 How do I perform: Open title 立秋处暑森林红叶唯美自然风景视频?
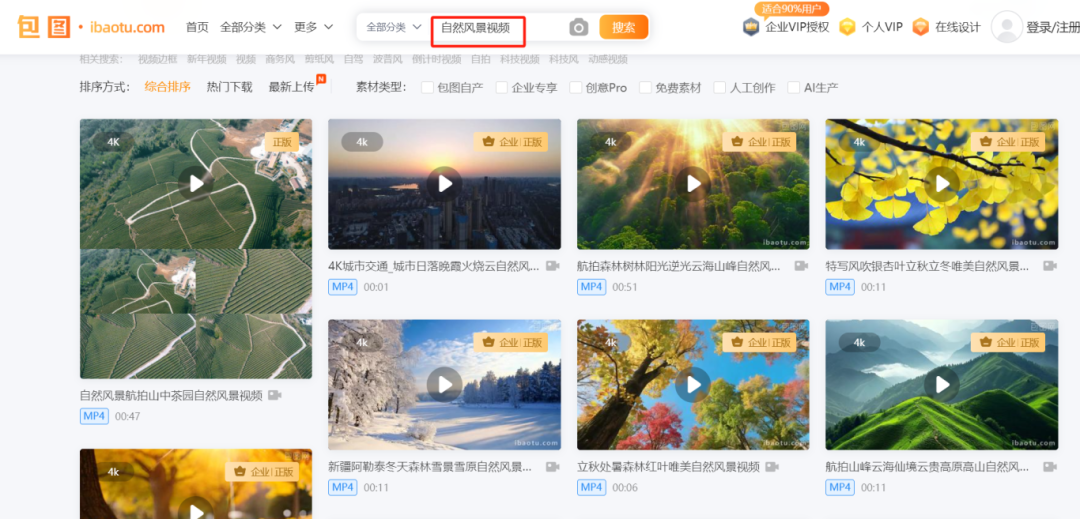point(668,467)
